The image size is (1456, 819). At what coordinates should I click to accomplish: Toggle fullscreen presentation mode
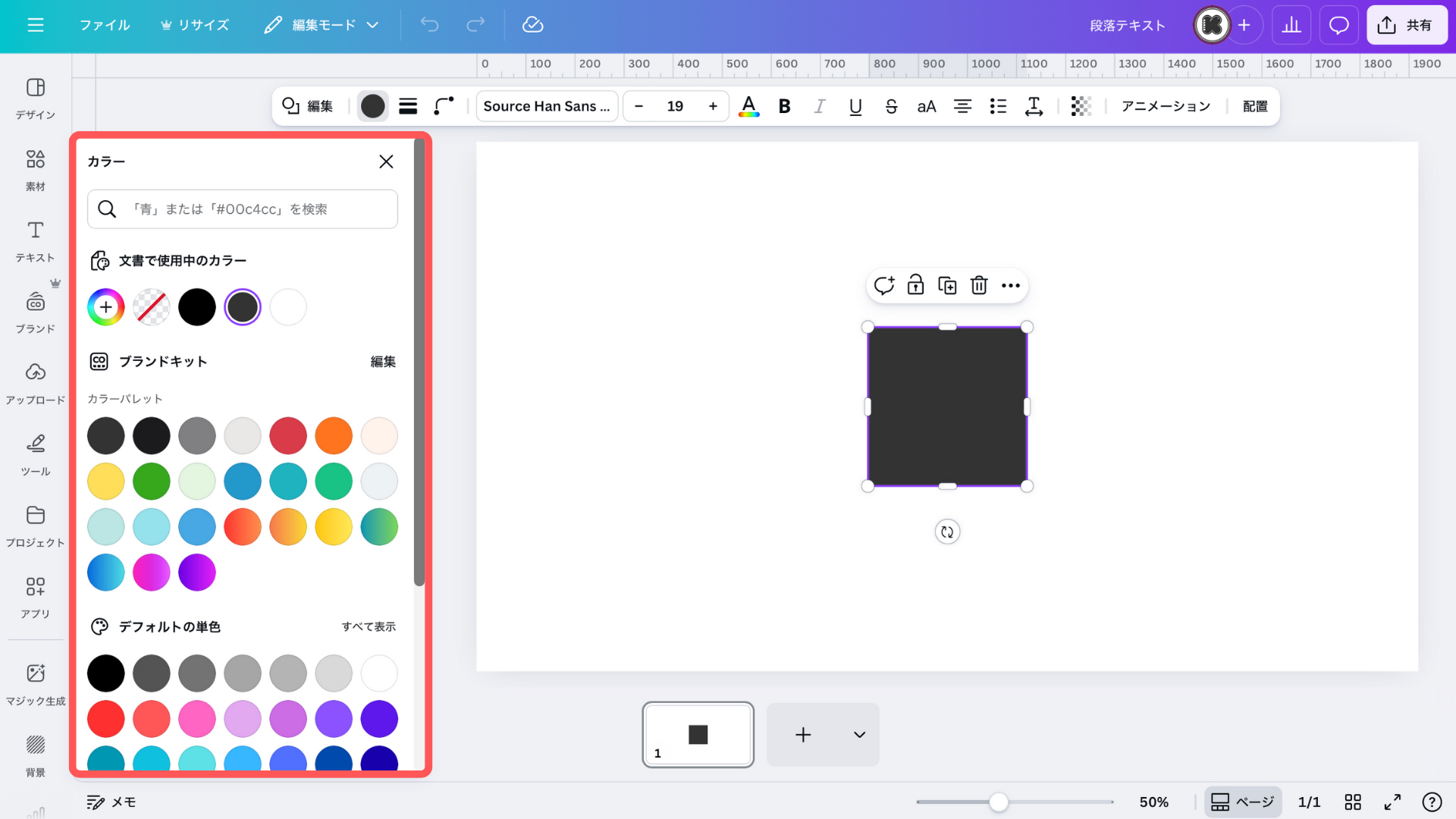pos(1392,802)
